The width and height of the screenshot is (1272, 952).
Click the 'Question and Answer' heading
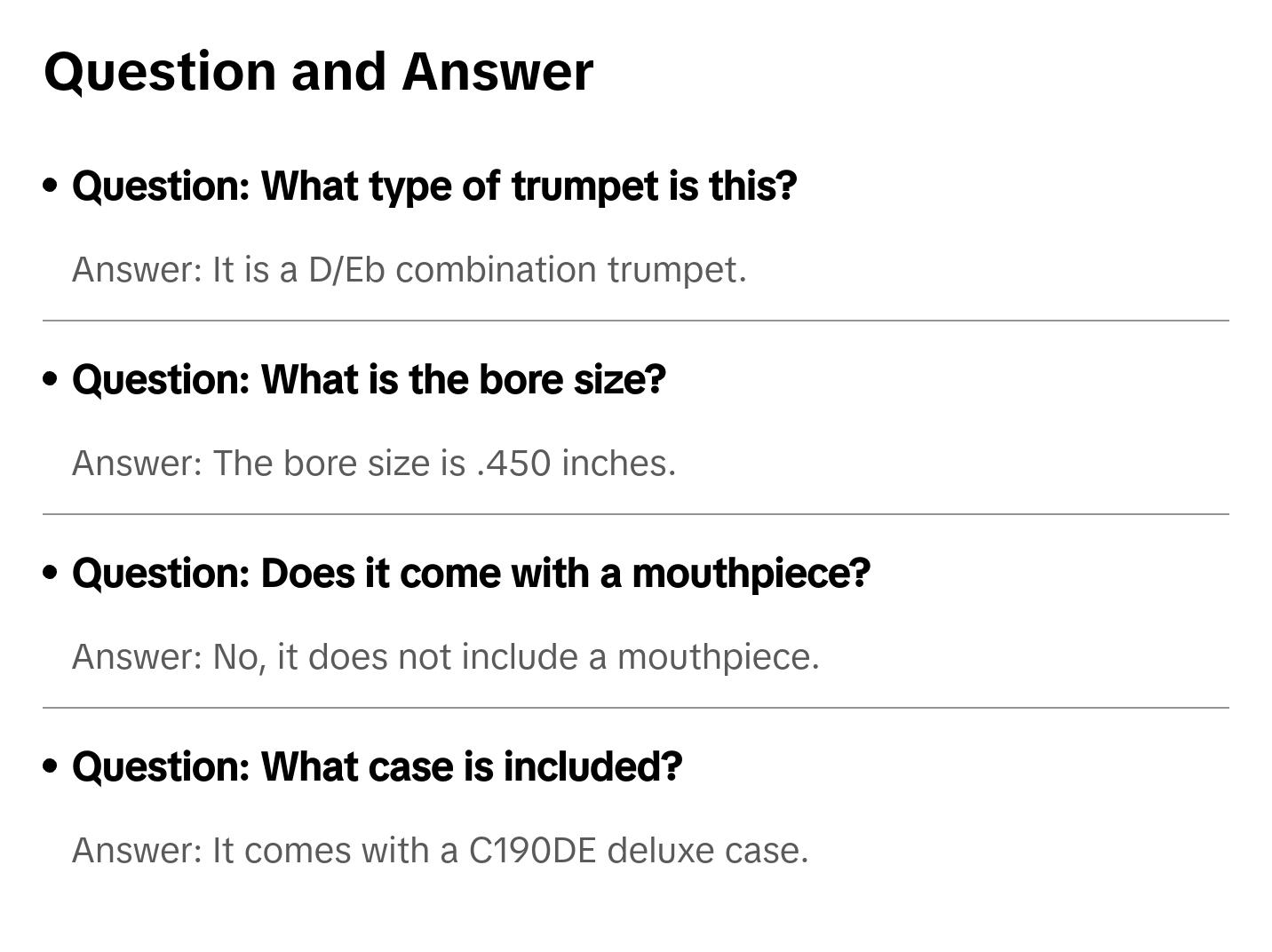pyautogui.click(x=318, y=72)
